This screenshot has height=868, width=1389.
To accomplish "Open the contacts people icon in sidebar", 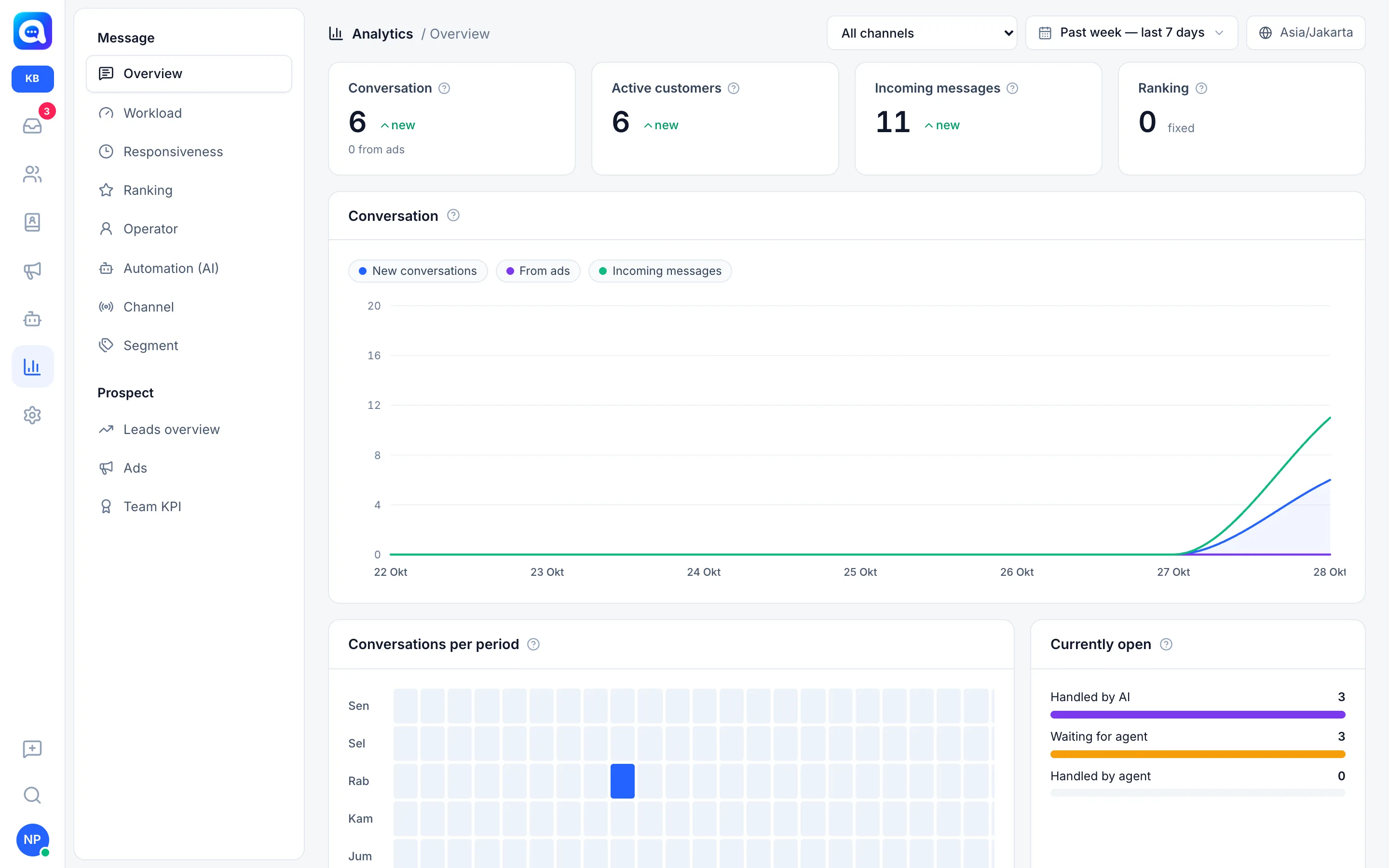I will pyautogui.click(x=32, y=174).
